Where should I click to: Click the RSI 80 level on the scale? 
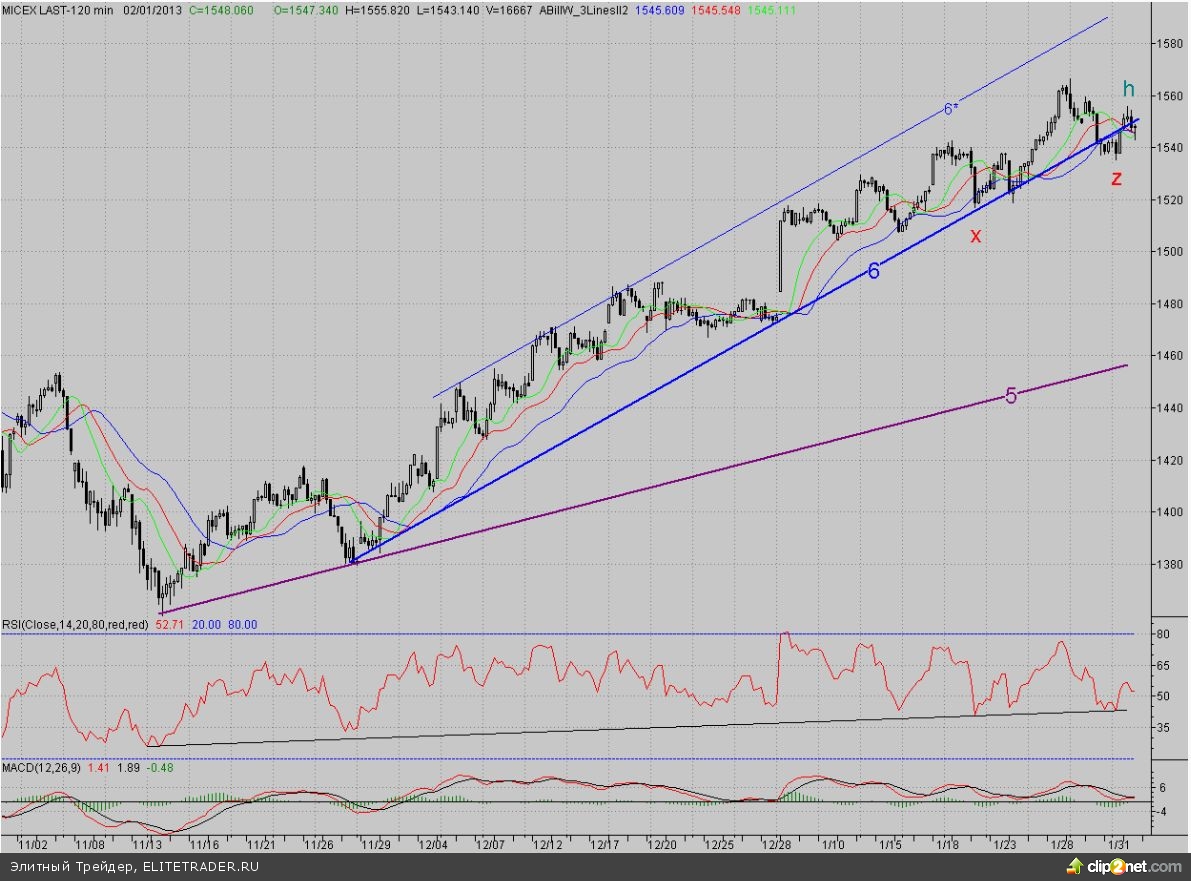point(1163,634)
